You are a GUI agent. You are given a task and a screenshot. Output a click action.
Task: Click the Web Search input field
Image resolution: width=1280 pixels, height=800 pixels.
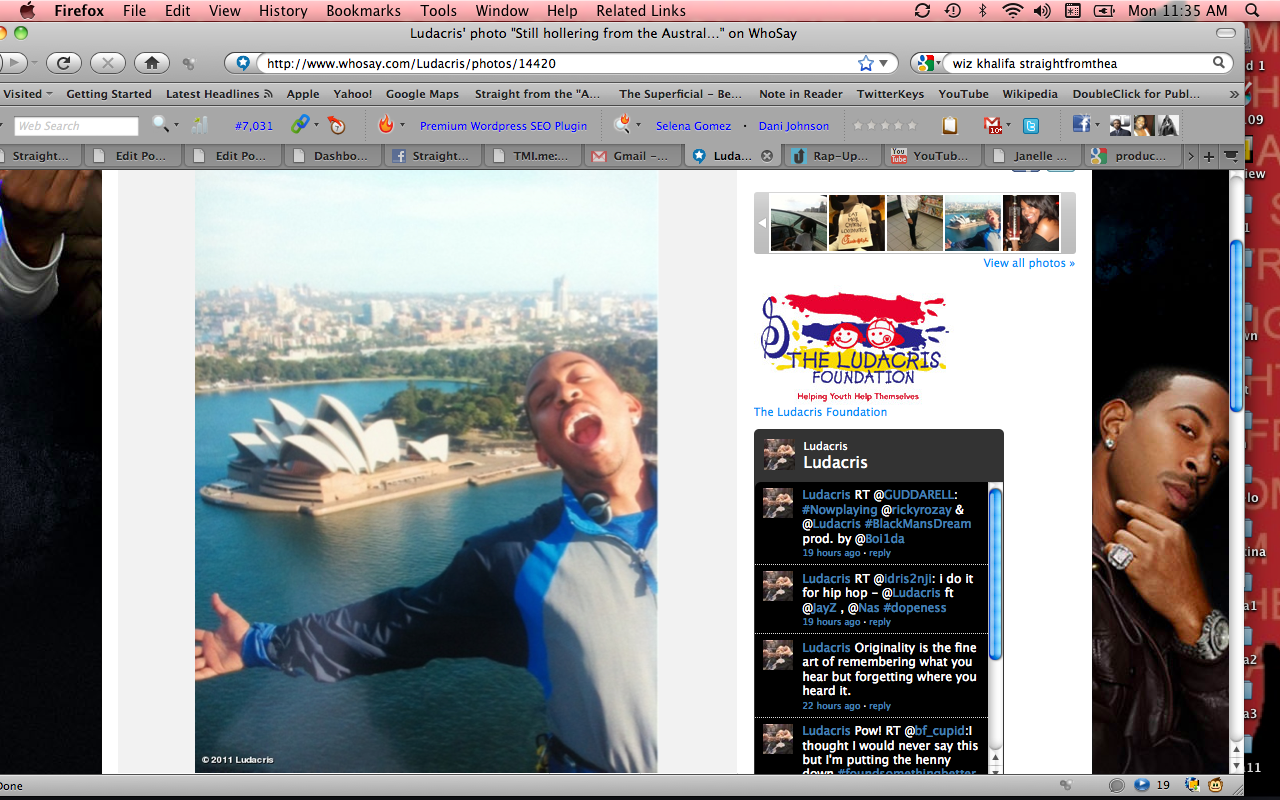[77, 126]
